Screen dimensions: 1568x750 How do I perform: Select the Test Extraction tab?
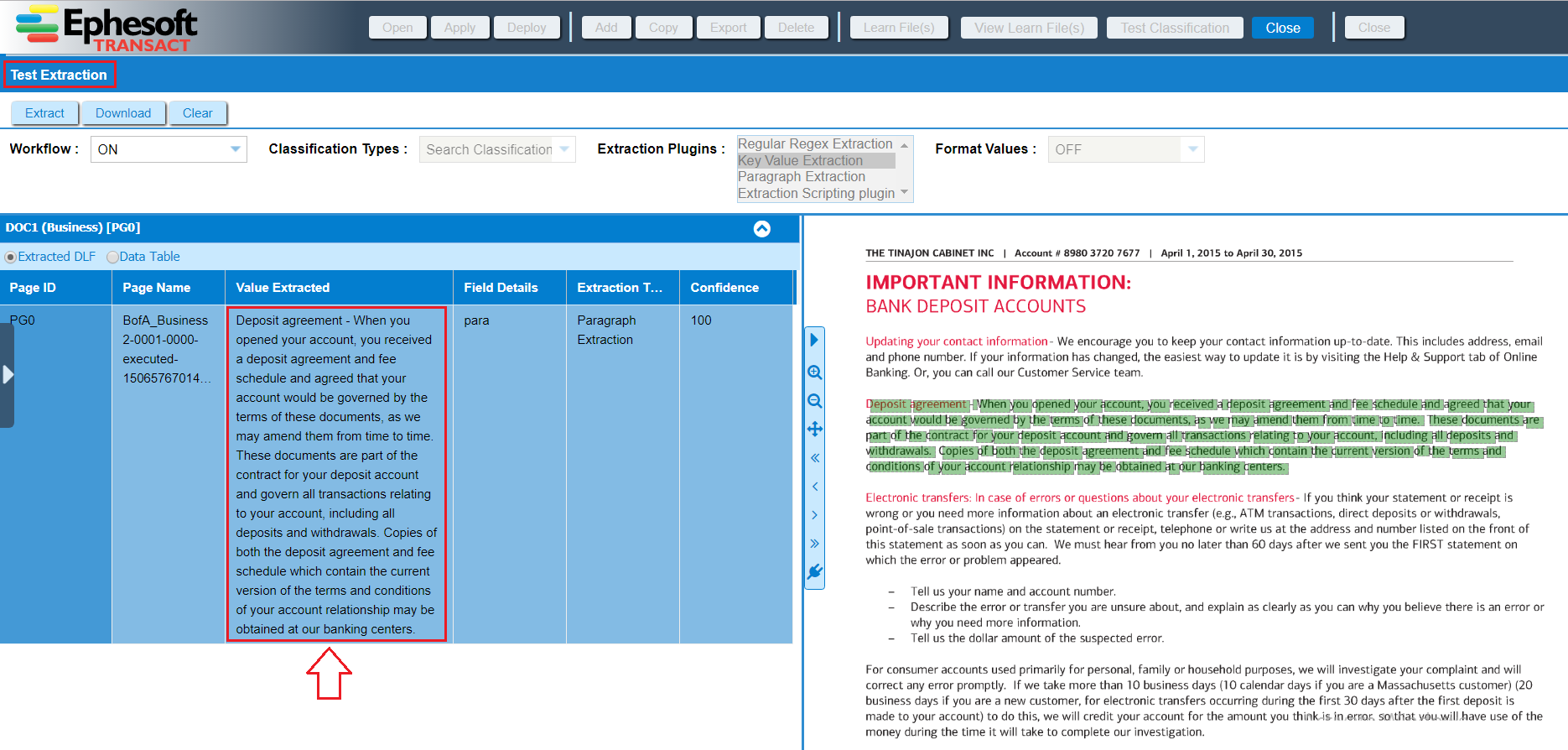point(60,75)
